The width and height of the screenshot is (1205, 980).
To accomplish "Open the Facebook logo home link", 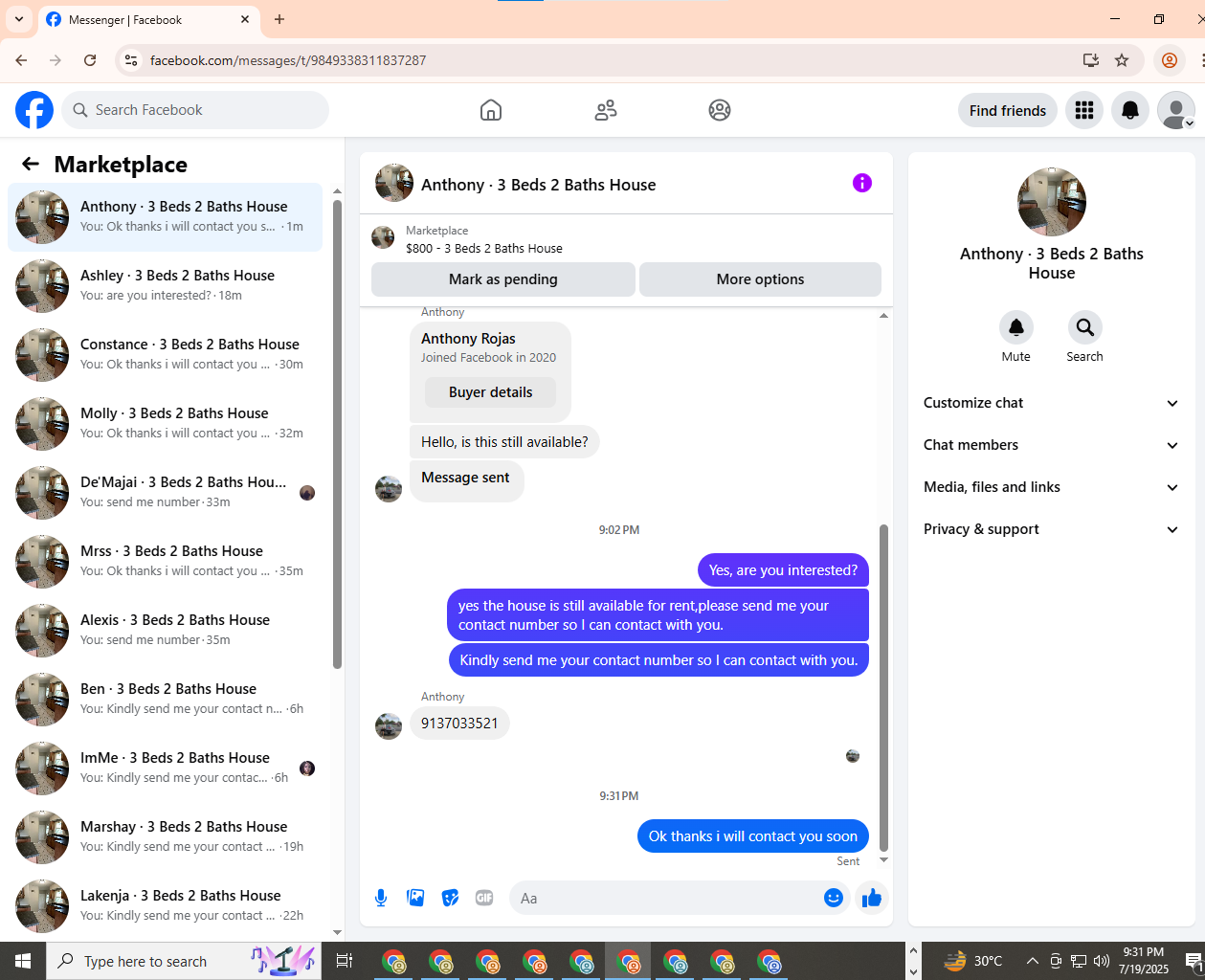I will [x=34, y=110].
